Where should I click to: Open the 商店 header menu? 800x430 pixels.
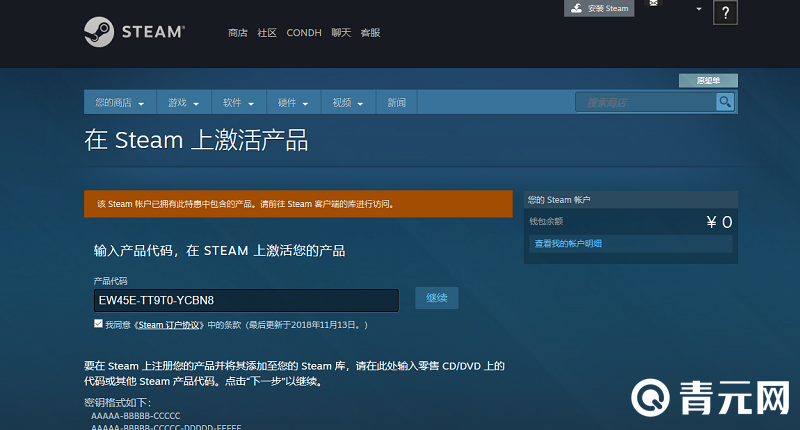click(238, 33)
